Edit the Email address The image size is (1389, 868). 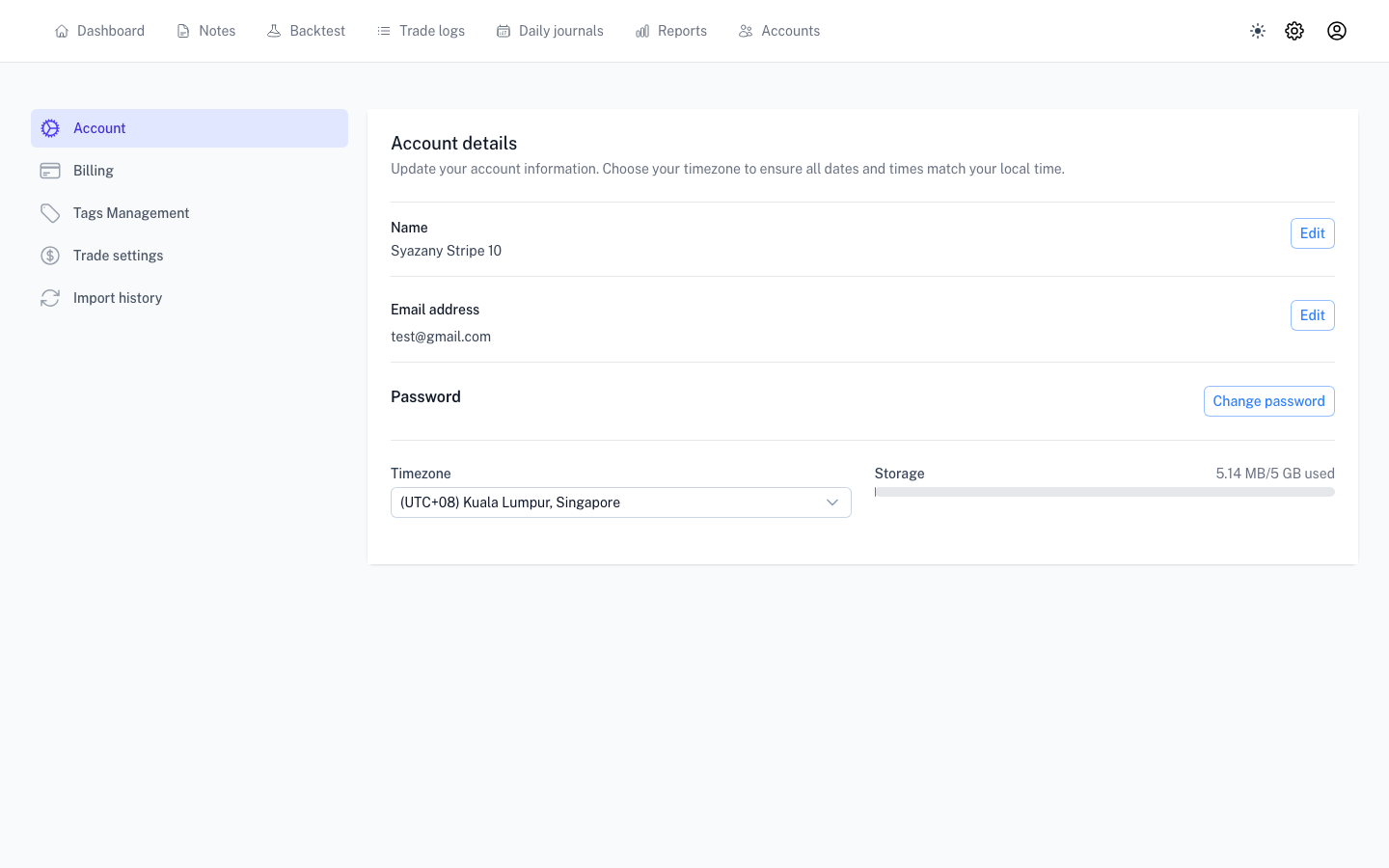[x=1312, y=315]
